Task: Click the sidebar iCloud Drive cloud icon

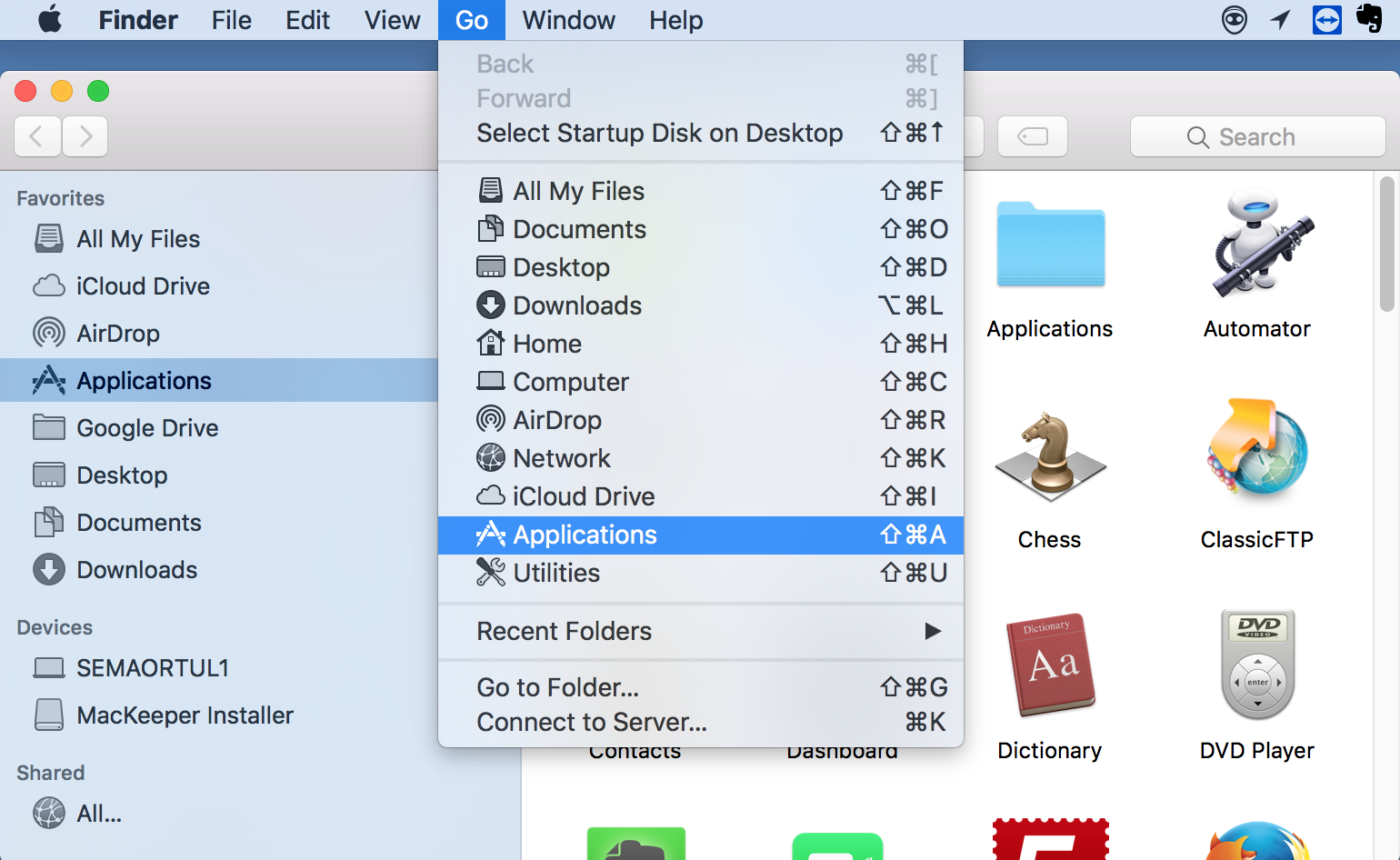Action: tap(49, 286)
